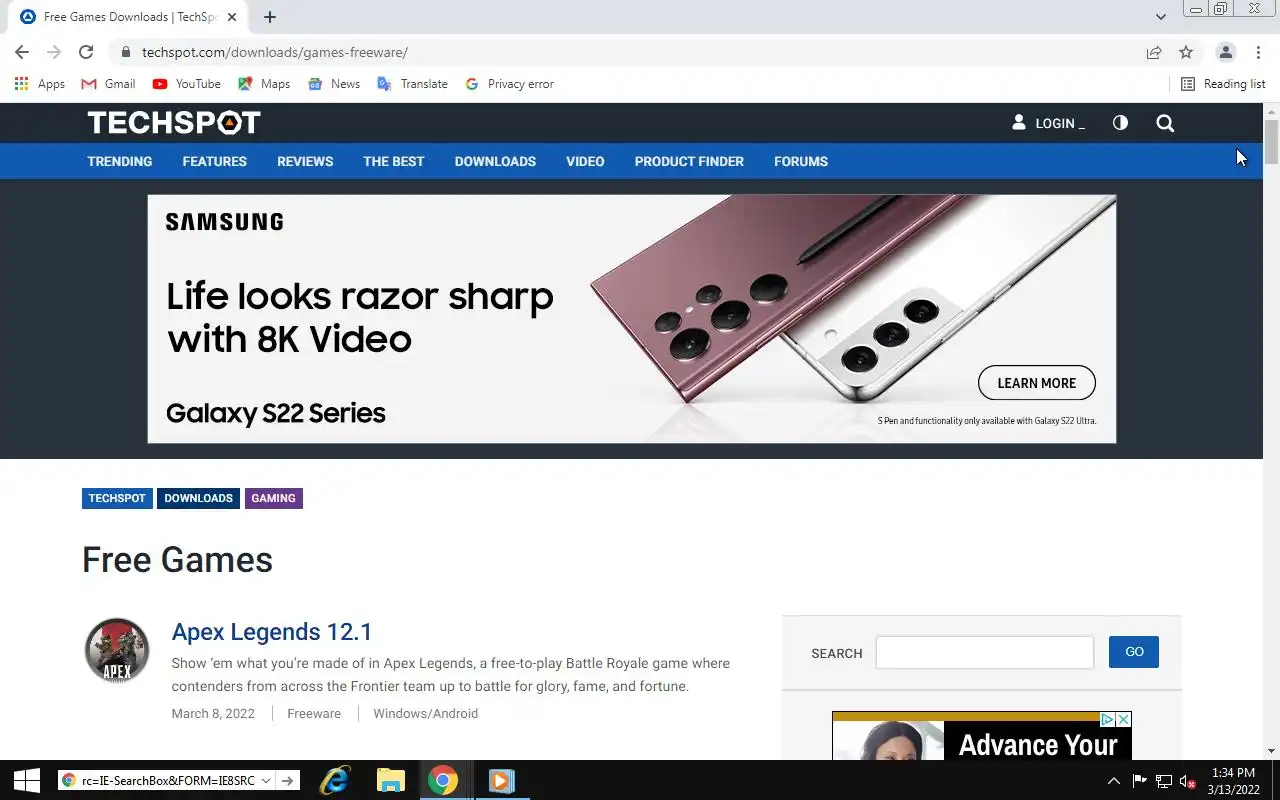Open News bookmark
This screenshot has width=1280, height=800.
click(x=334, y=84)
